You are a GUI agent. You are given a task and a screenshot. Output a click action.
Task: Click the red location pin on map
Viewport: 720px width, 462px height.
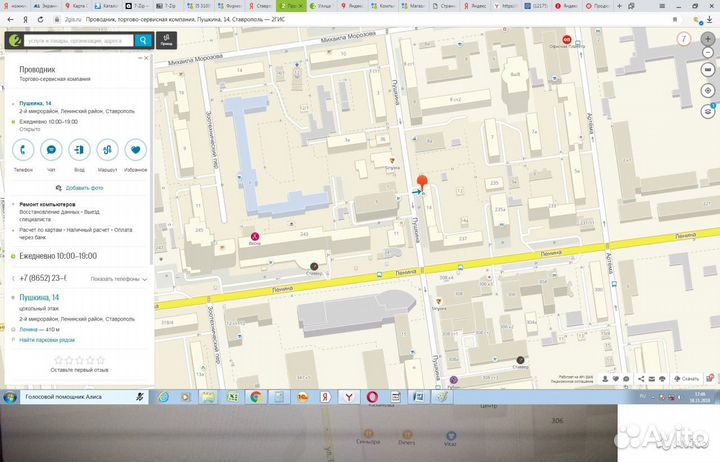click(x=422, y=182)
